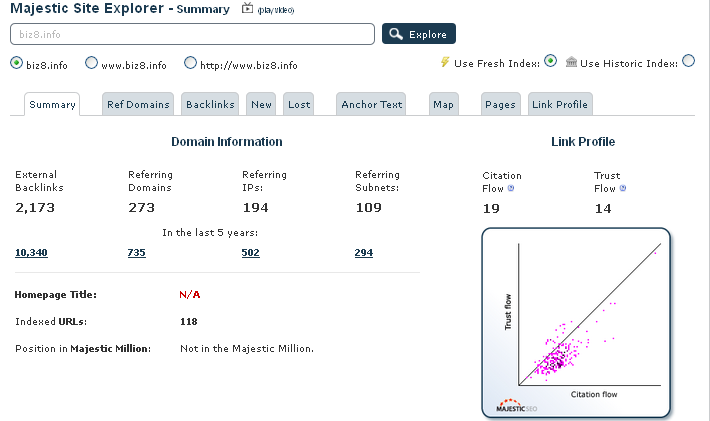
Task: Switch to the Summary tab
Action: (52, 105)
